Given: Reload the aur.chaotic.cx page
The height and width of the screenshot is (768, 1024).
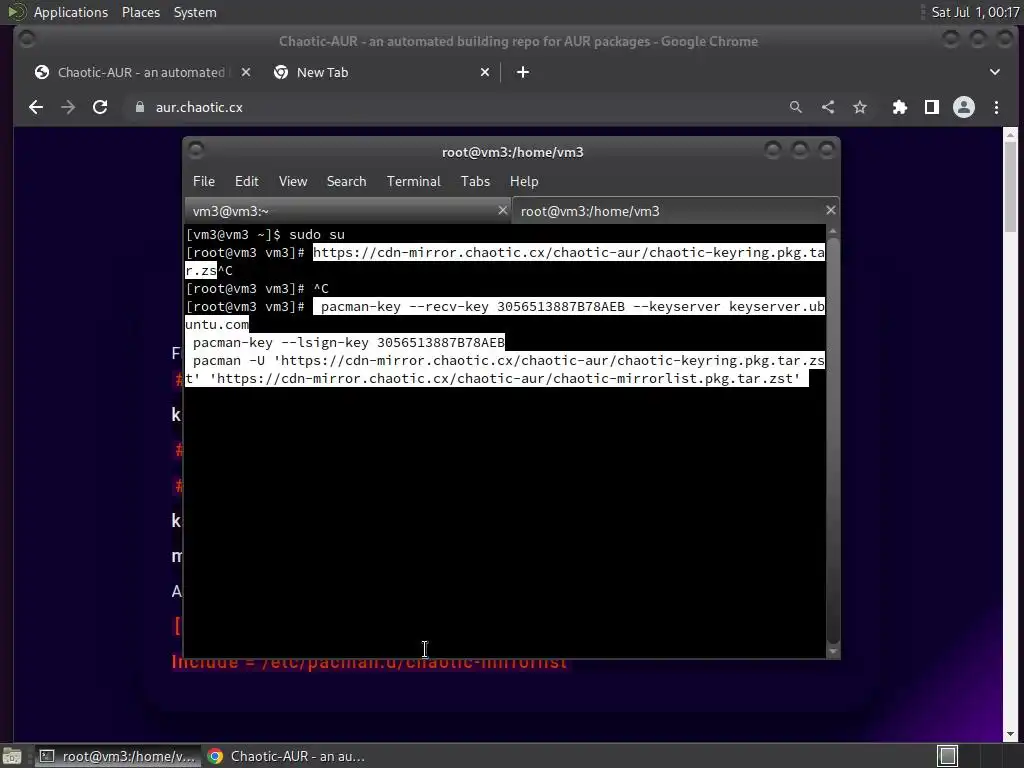Looking at the screenshot, I should pyautogui.click(x=100, y=107).
